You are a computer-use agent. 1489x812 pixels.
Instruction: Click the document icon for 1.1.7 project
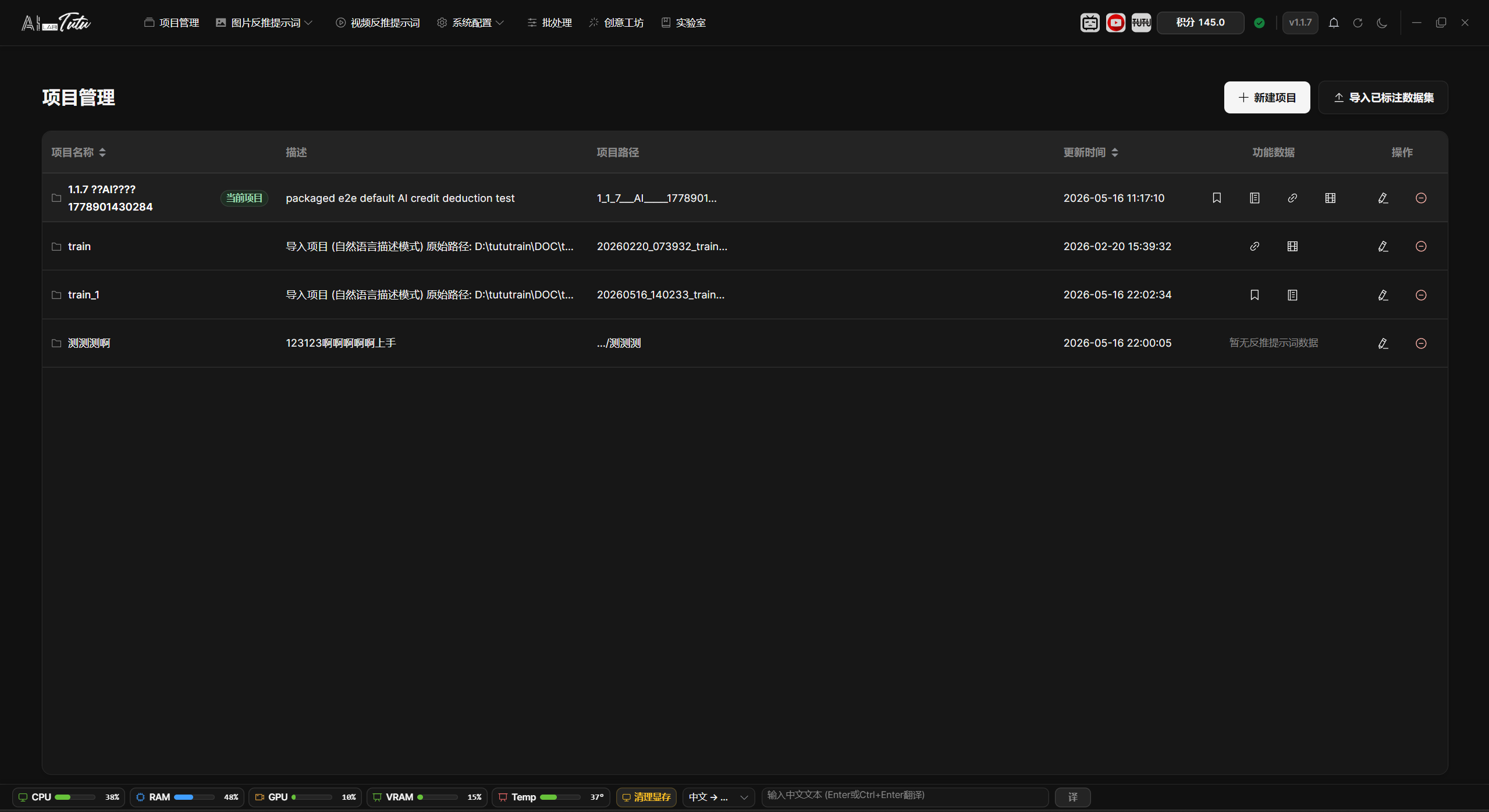click(1255, 198)
